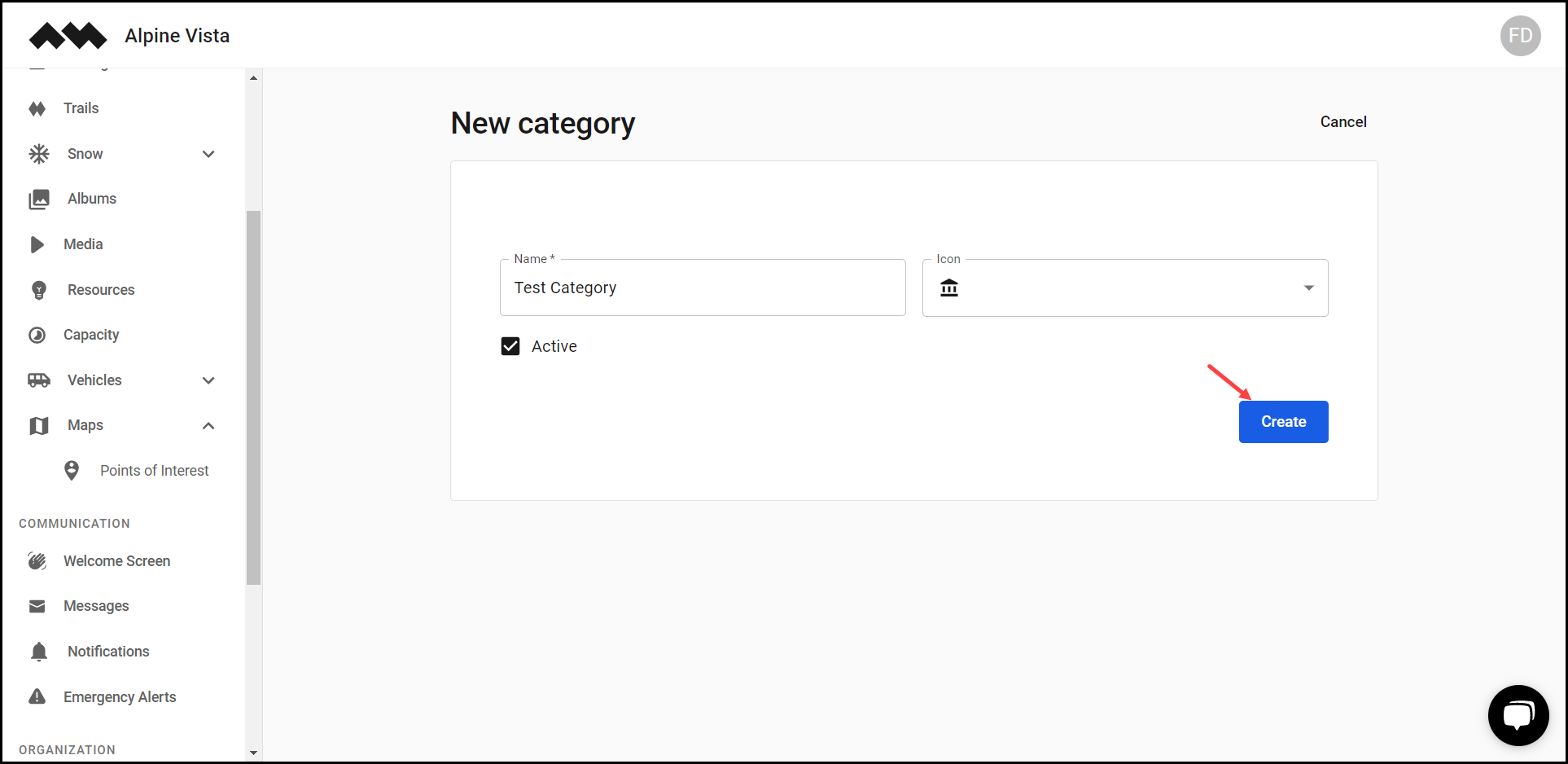Click the Media play icon
This screenshot has width=1568, height=764.
coord(38,244)
